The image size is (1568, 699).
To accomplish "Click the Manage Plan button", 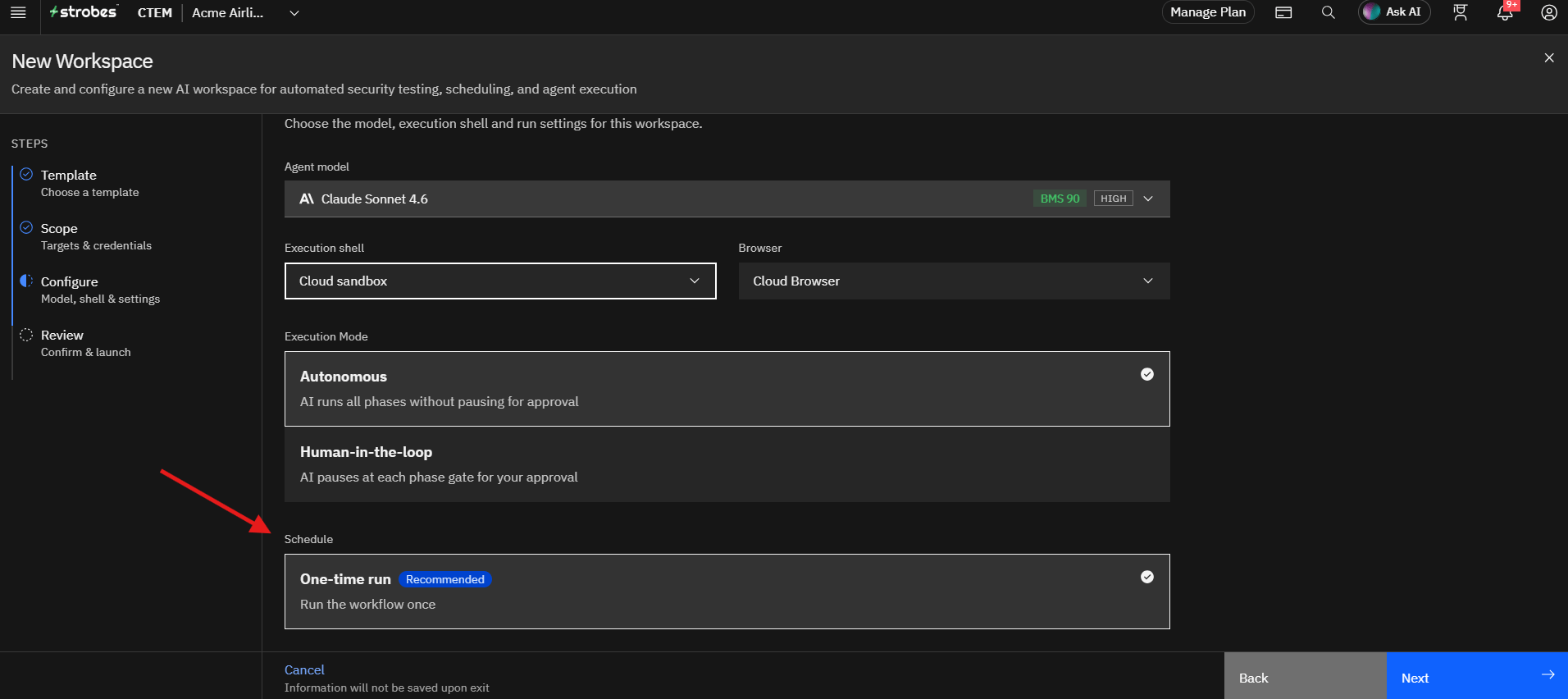I will point(1208,12).
